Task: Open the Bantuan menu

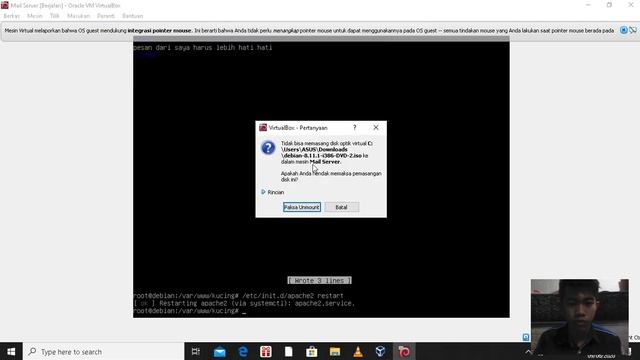Action: [x=132, y=16]
